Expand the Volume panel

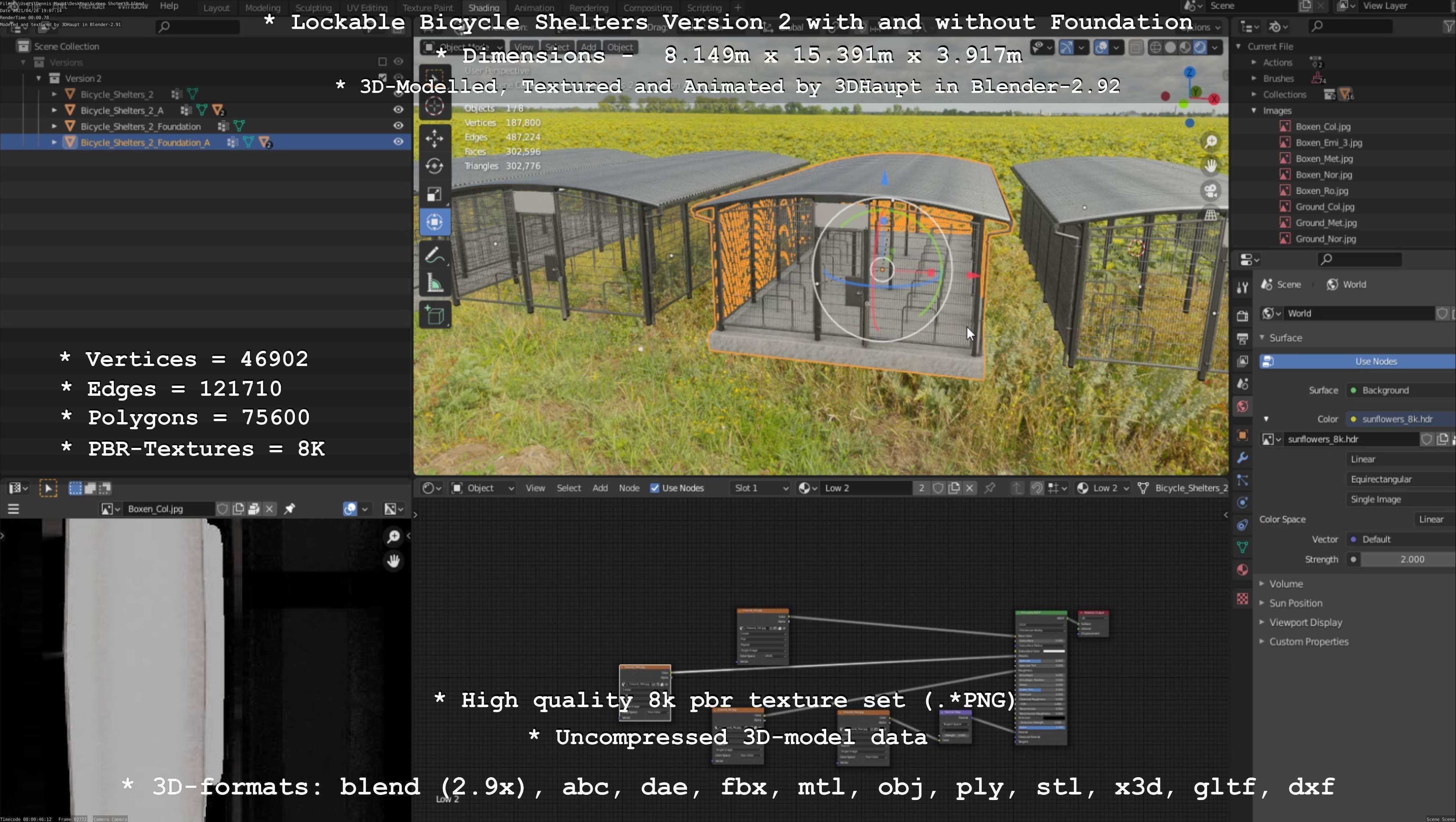coord(1285,584)
